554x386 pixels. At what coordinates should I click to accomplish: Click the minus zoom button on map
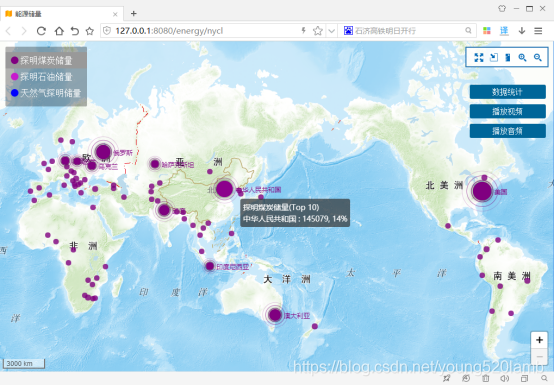click(539, 357)
